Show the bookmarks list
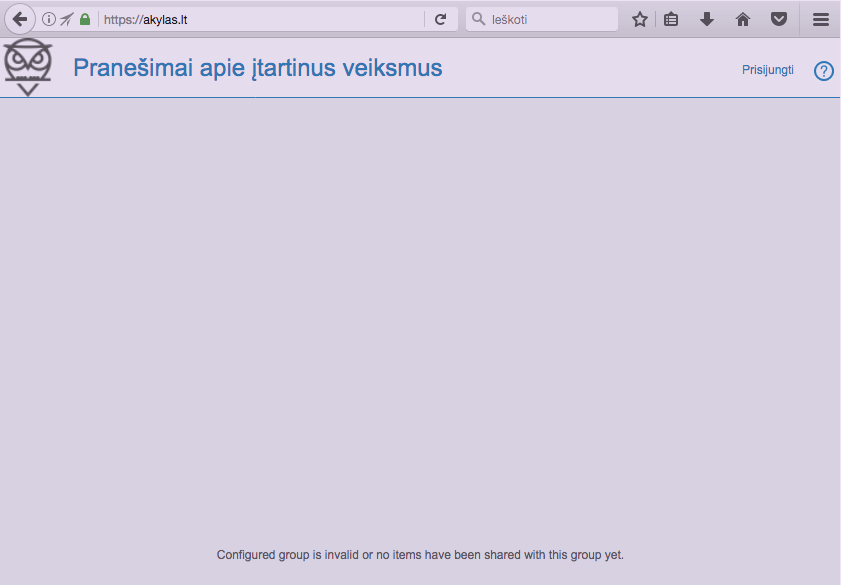The width and height of the screenshot is (841, 585). [671, 19]
